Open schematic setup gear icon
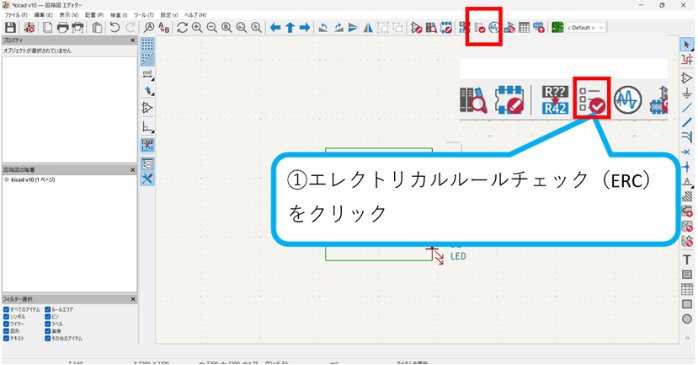This screenshot has height=365, width=698. pos(29,28)
